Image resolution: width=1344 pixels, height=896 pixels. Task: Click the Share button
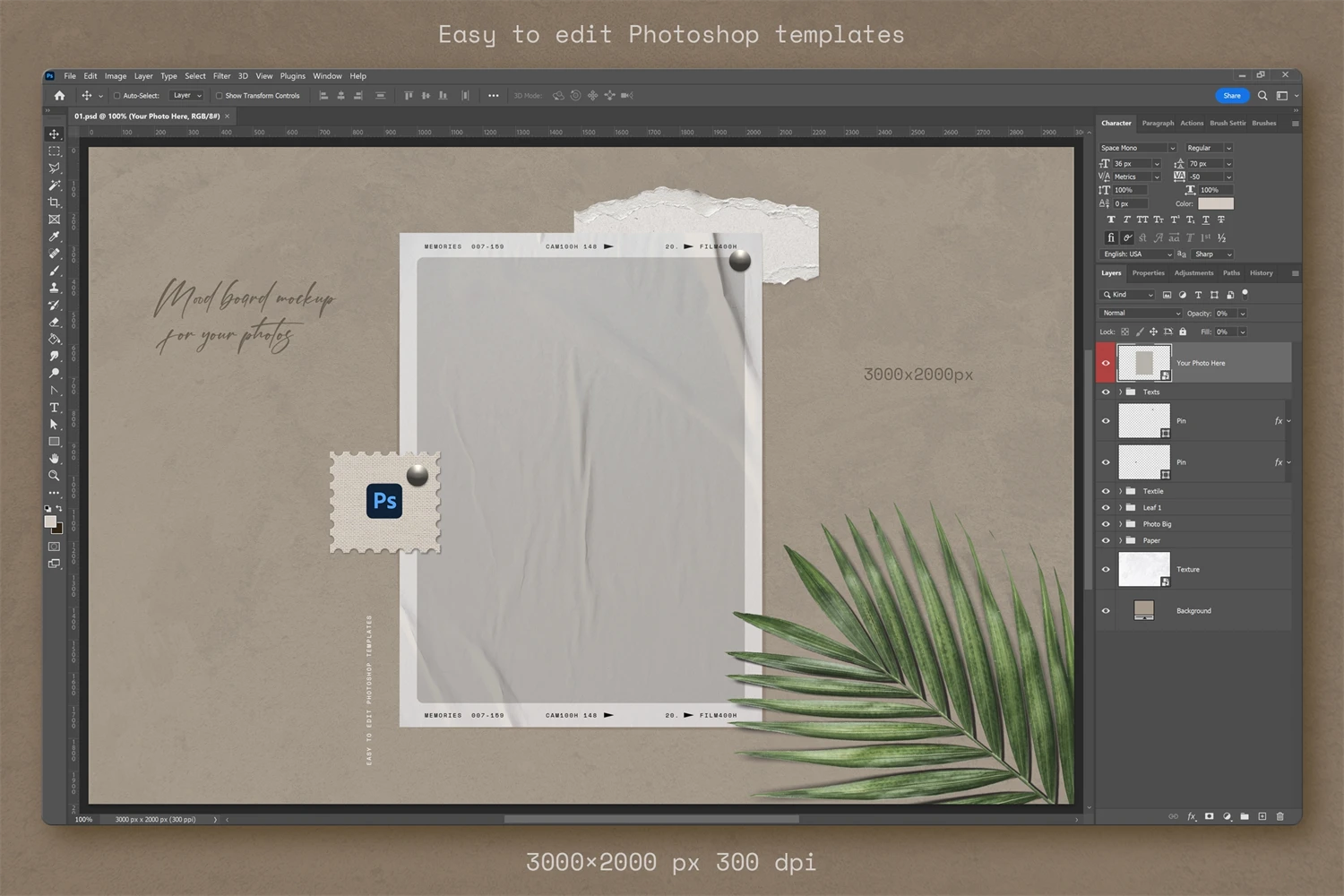pyautogui.click(x=1232, y=96)
